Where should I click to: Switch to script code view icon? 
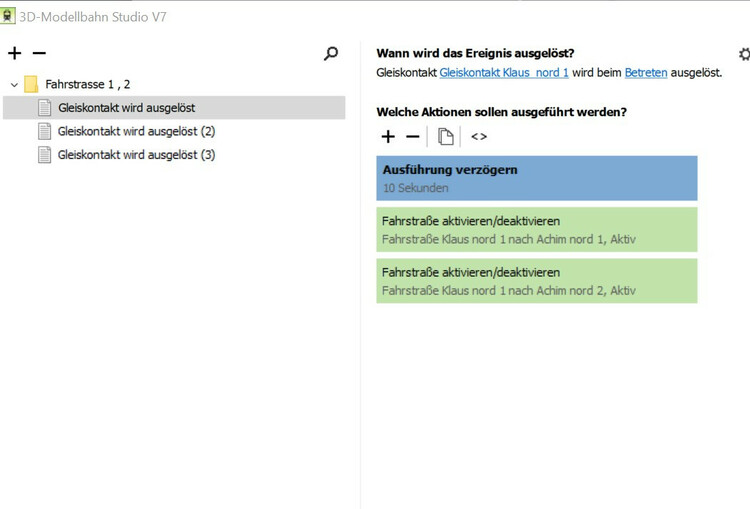(479, 136)
